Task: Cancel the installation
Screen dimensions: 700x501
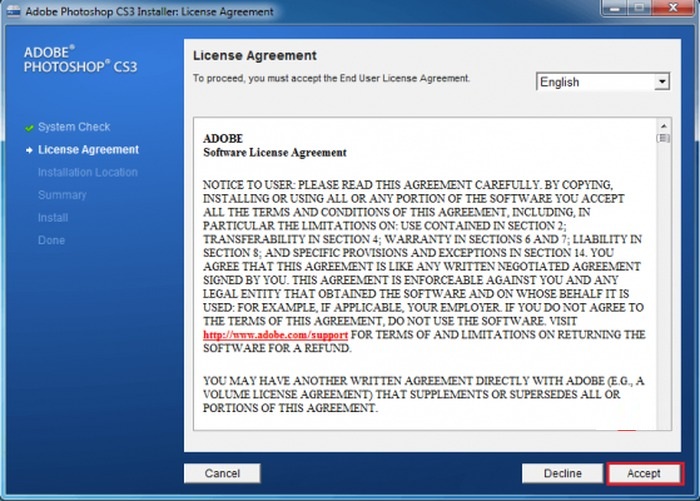Action: point(222,473)
